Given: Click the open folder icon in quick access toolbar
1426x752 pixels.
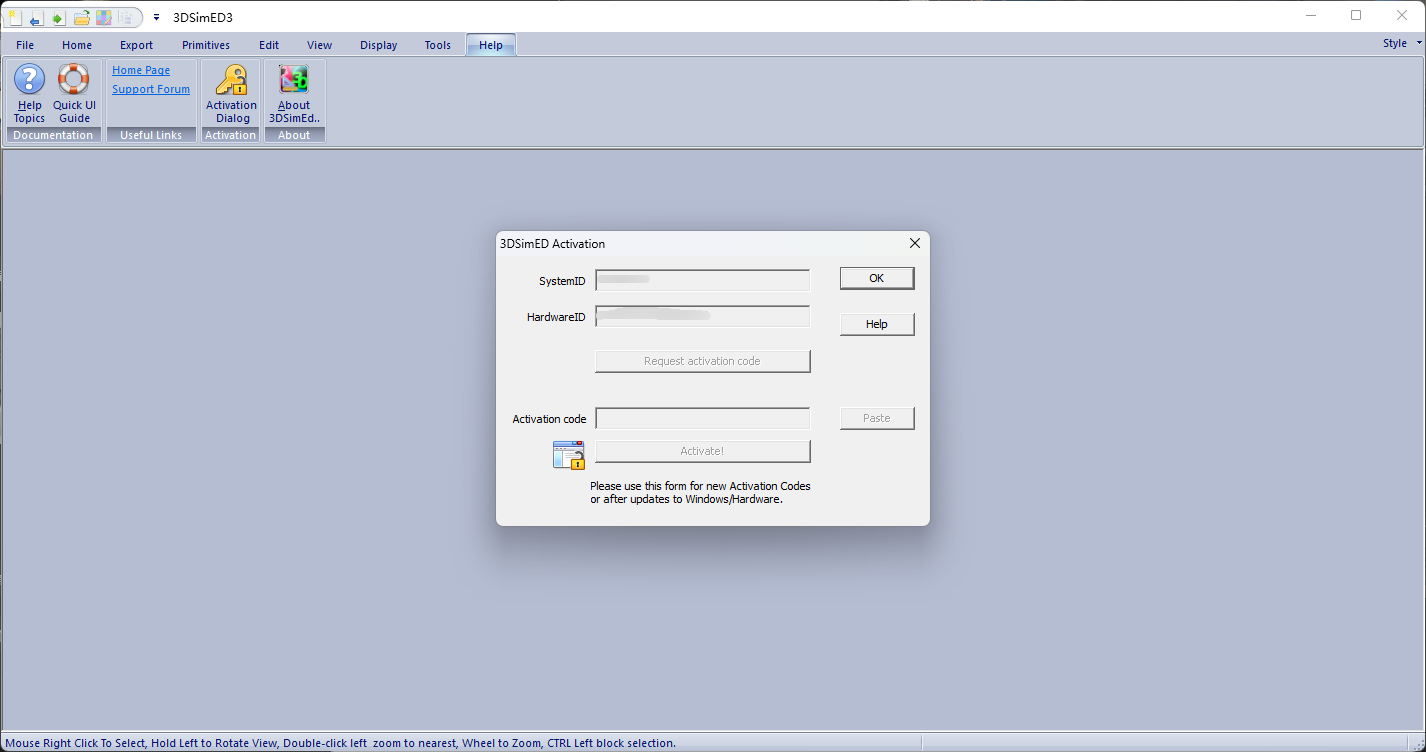Looking at the screenshot, I should coord(81,17).
